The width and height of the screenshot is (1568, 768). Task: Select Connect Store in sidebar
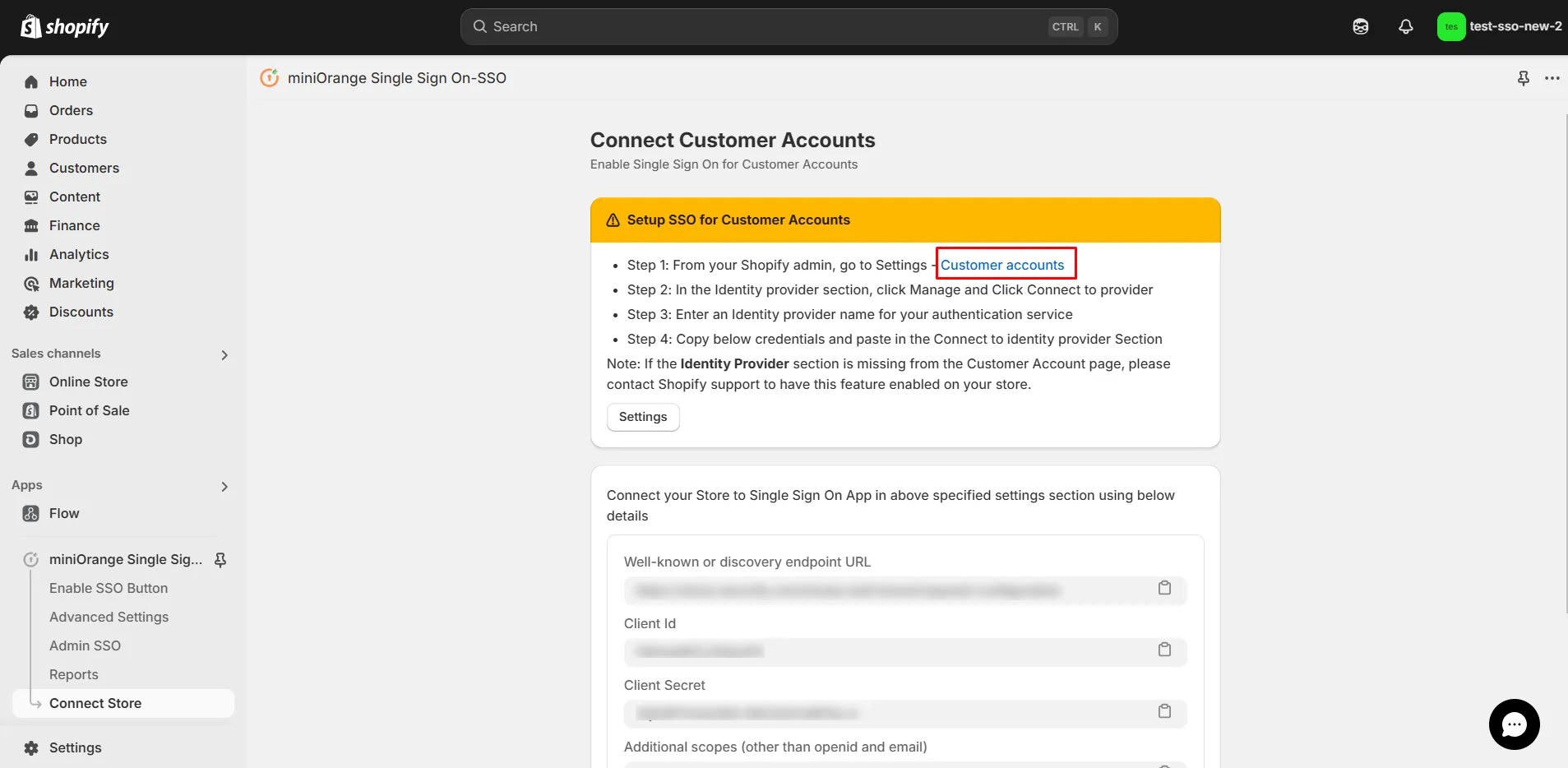coord(123,703)
